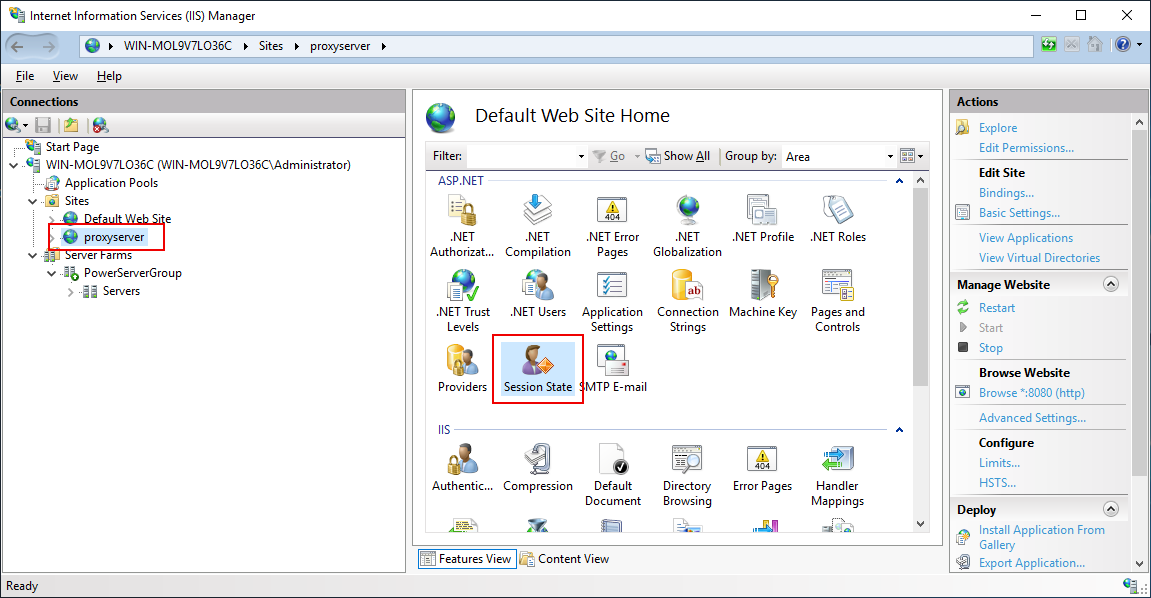Collapse the WIN-MOL9V7LO36C server node
1151x598 pixels.
point(14,165)
